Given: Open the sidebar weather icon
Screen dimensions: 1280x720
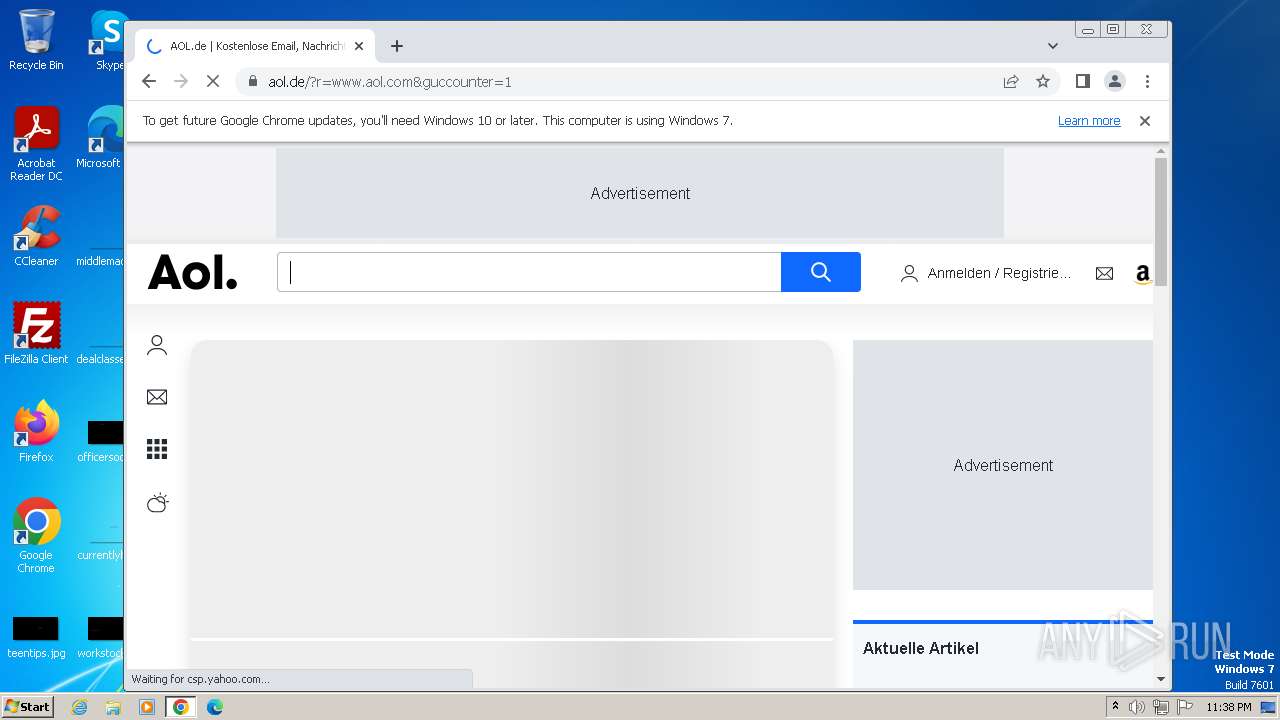Looking at the screenshot, I should click(157, 502).
